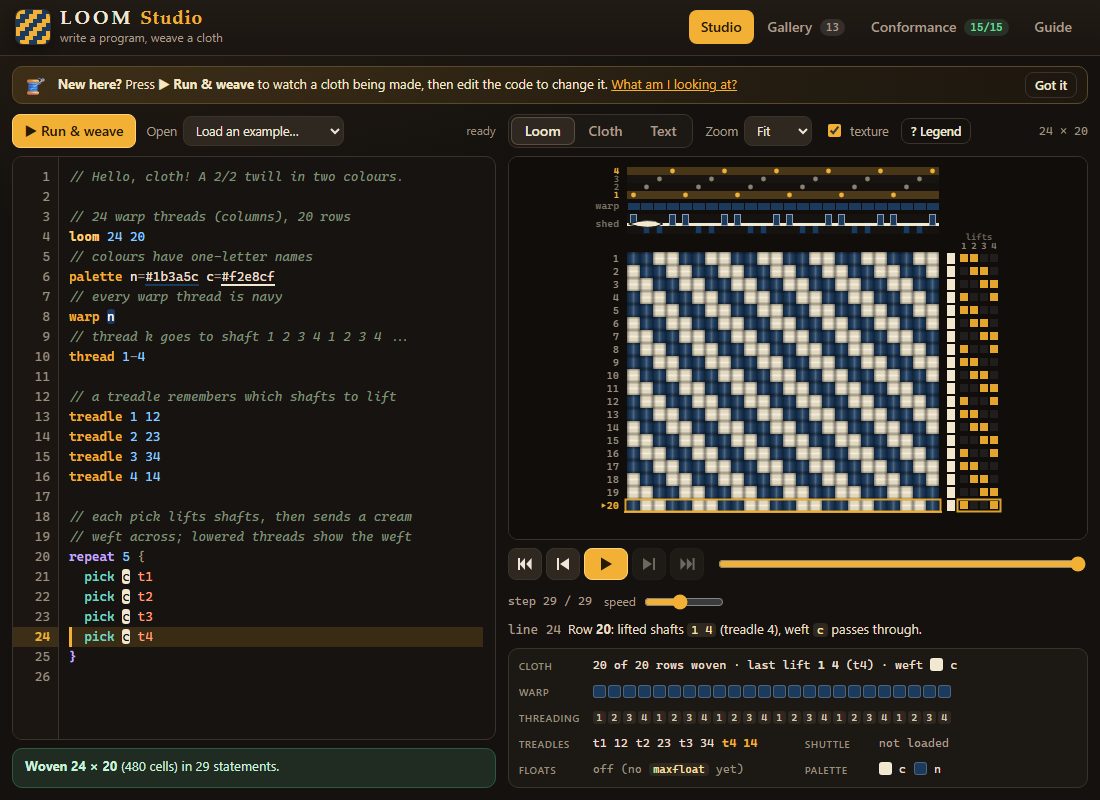The height and width of the screenshot is (800, 1100).
Task: Click code line 'pick c t2'
Action: [x=118, y=596]
